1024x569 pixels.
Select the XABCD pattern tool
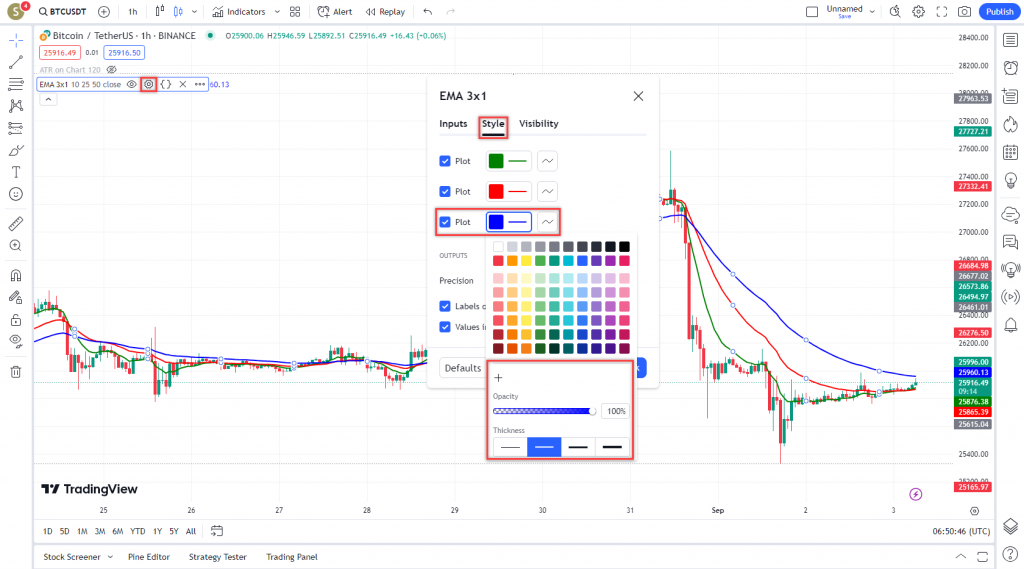(x=16, y=106)
